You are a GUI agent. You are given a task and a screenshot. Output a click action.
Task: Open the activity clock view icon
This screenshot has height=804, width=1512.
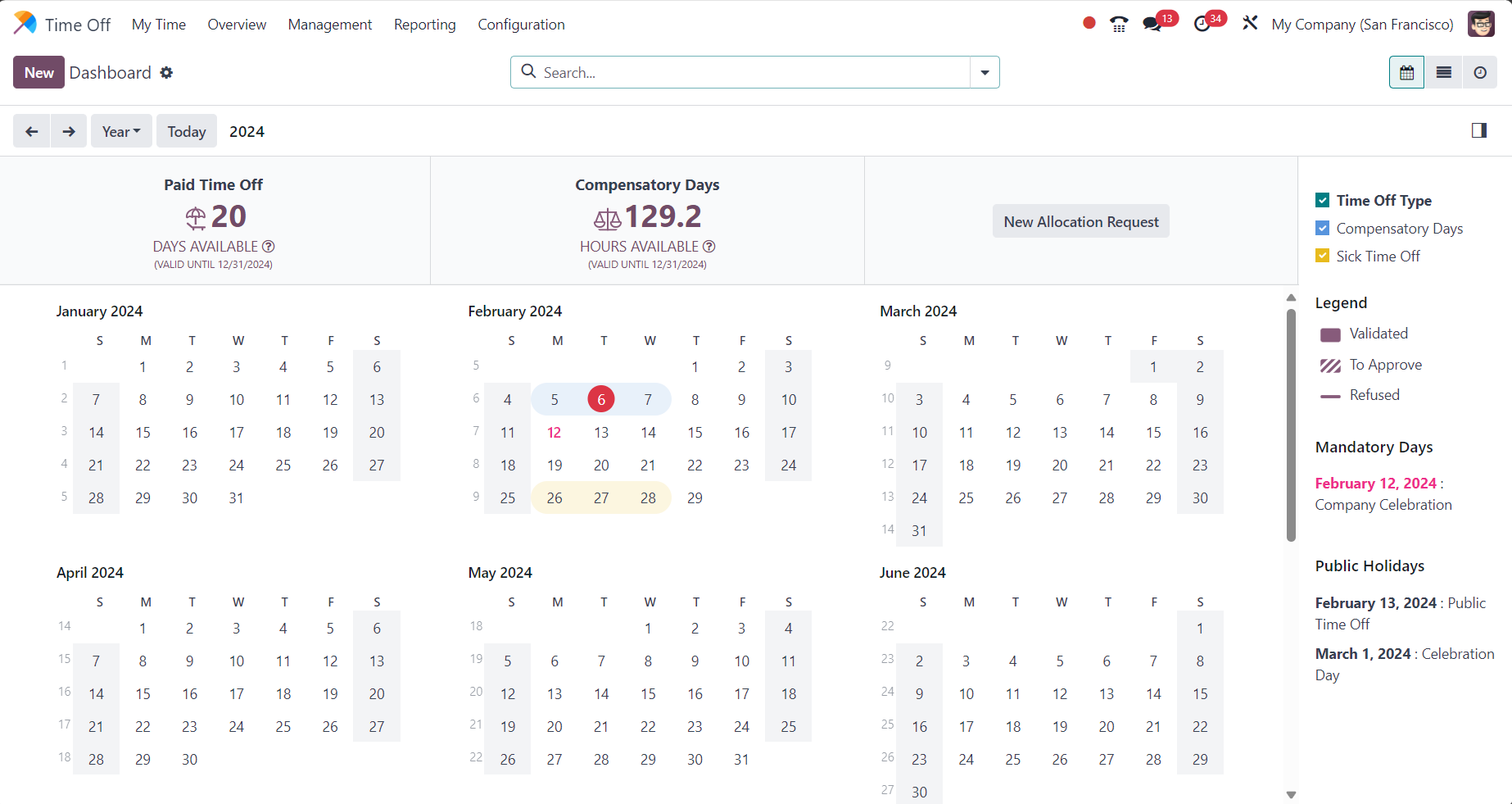(1479, 73)
